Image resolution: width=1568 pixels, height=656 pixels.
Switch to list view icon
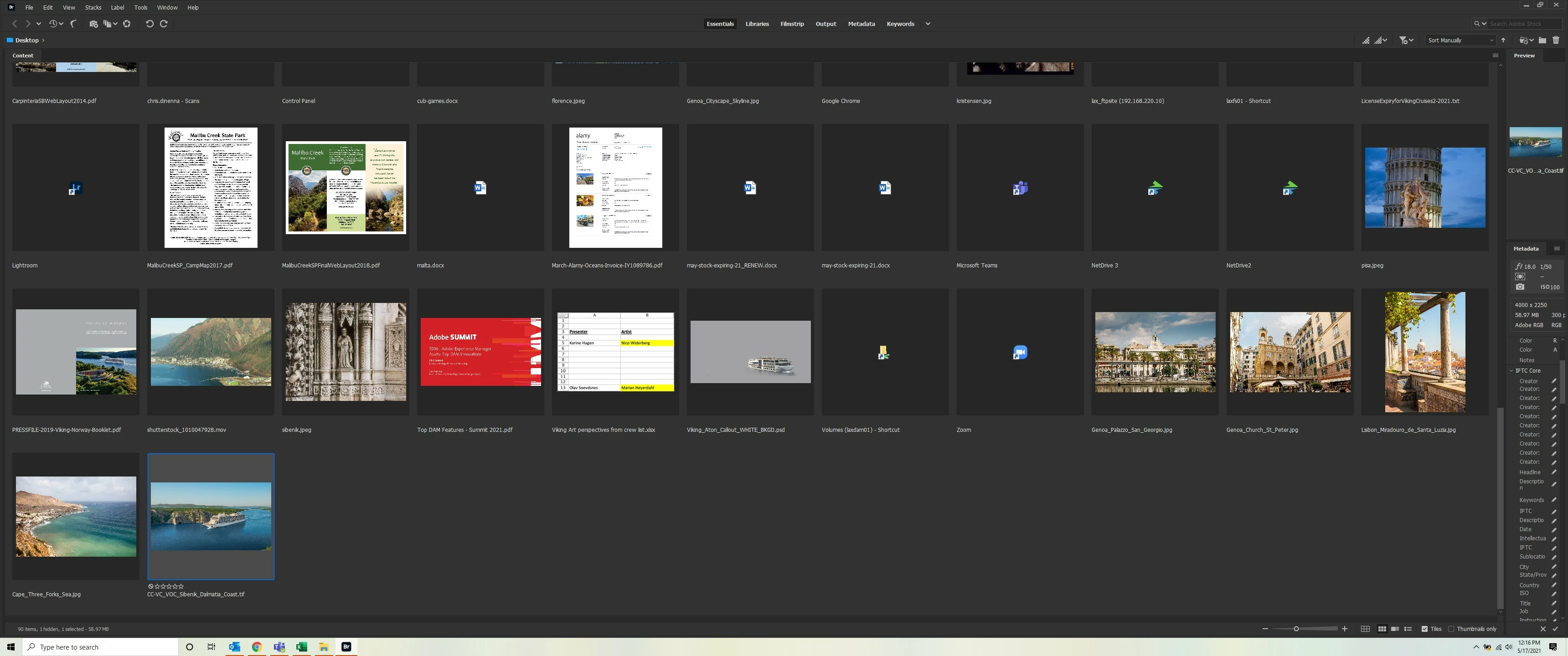click(1408, 629)
